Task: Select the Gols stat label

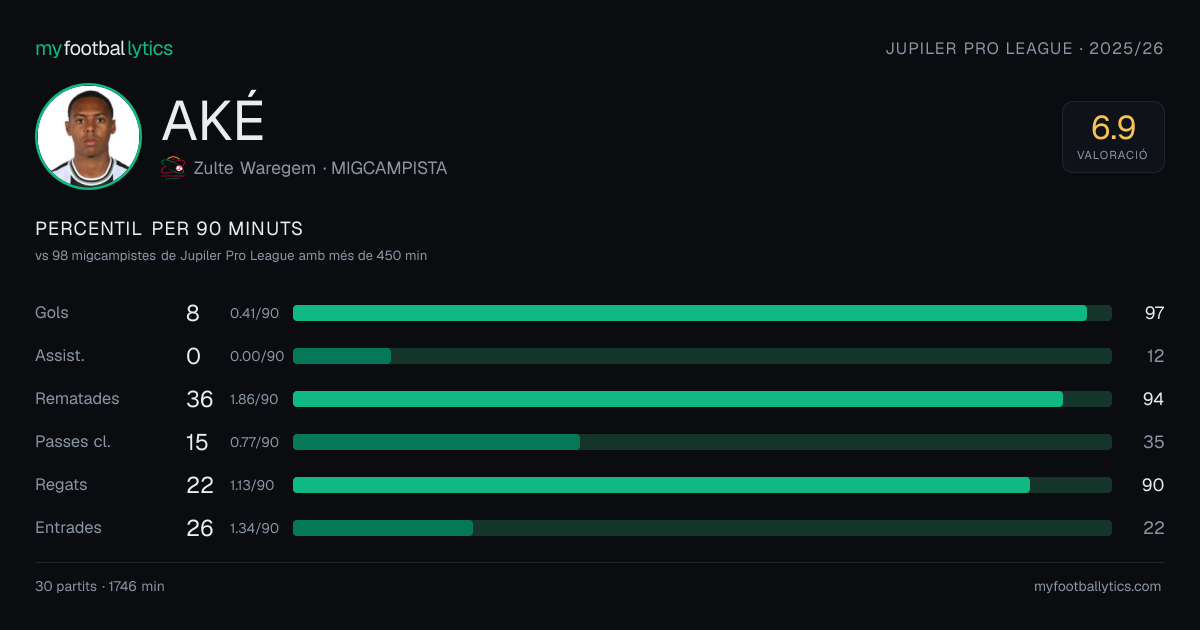Action: click(x=52, y=313)
